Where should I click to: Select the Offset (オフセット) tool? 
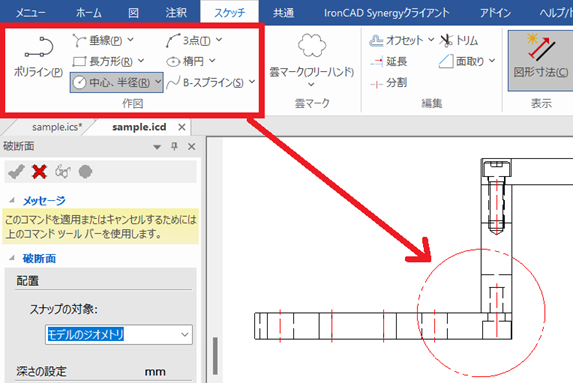tap(396, 40)
